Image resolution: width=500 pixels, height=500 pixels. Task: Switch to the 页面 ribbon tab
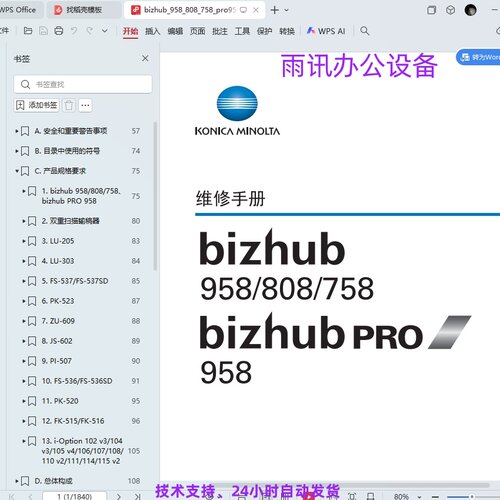(x=197, y=31)
